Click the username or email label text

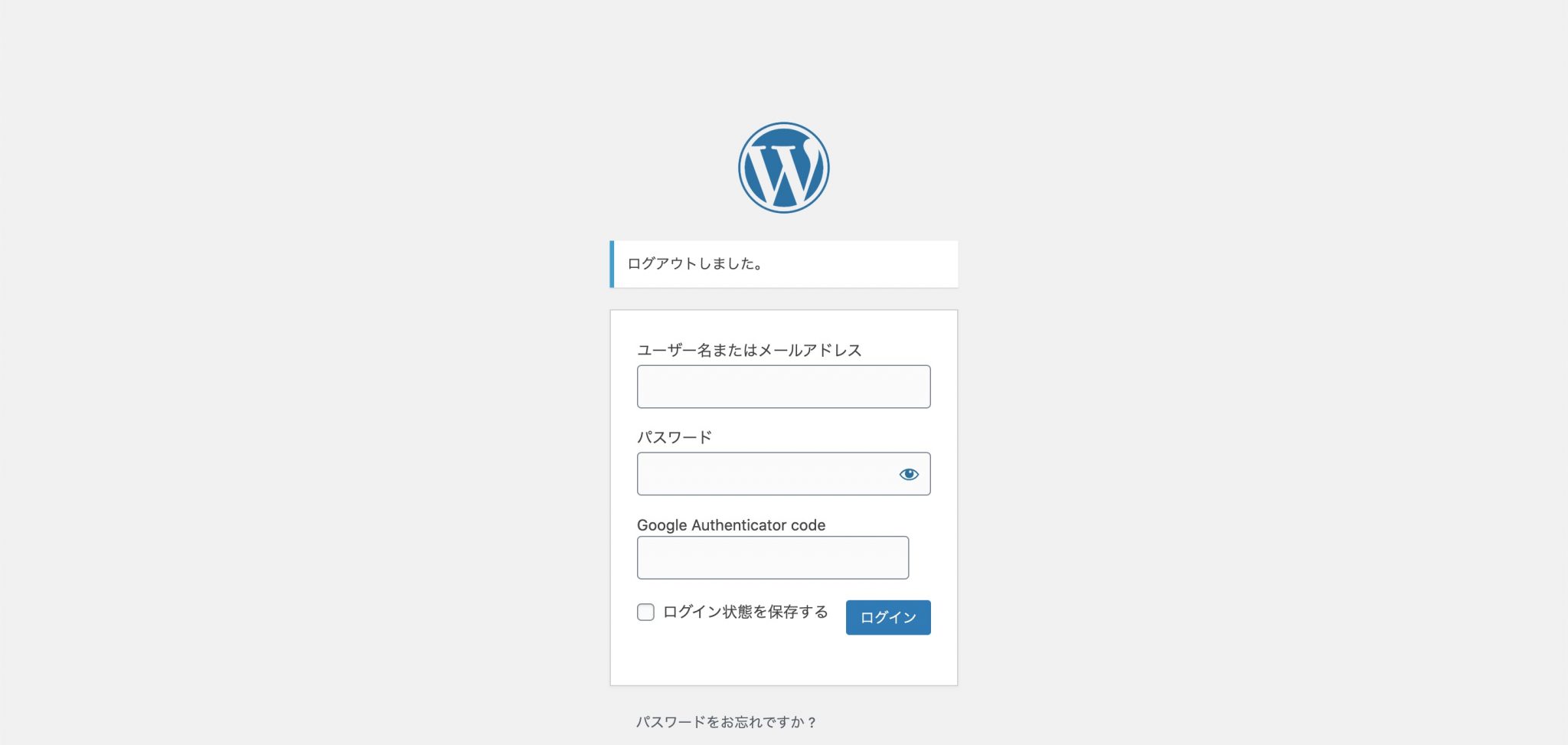pos(750,350)
